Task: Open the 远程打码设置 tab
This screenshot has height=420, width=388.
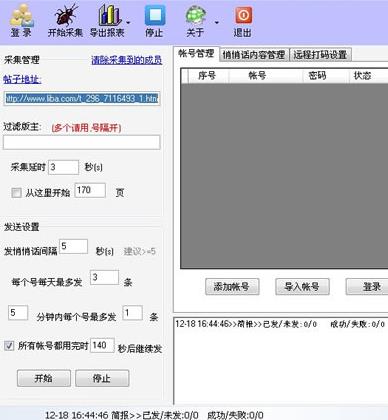Action: [x=320, y=55]
